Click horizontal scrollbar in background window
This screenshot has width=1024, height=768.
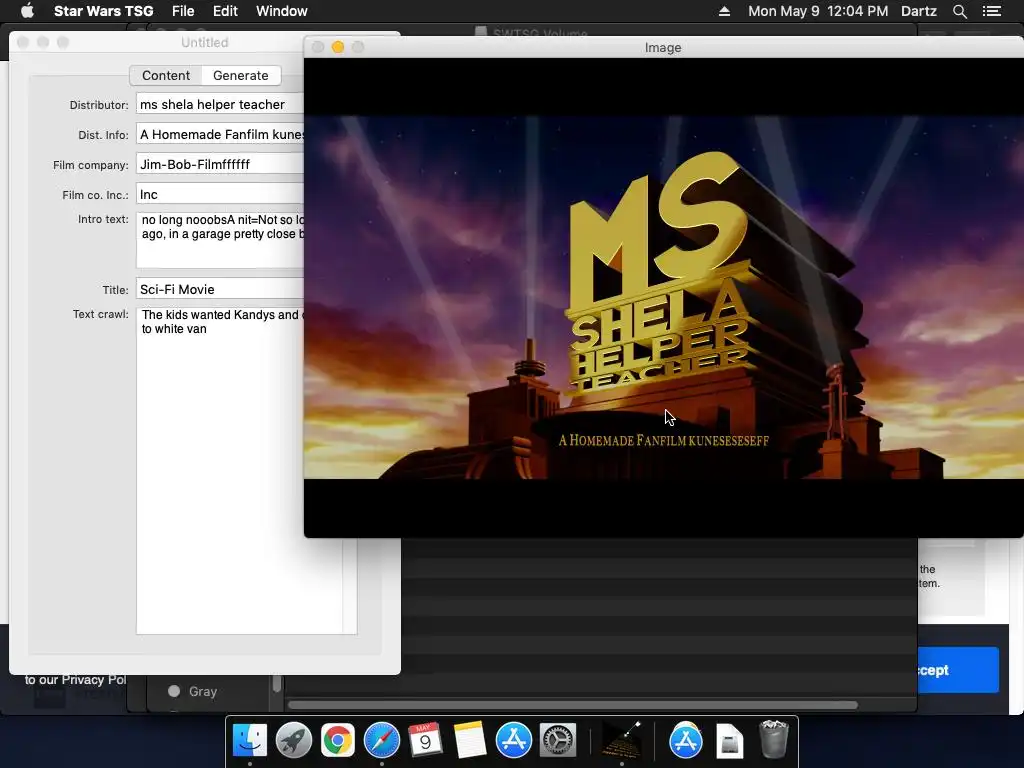(573, 705)
